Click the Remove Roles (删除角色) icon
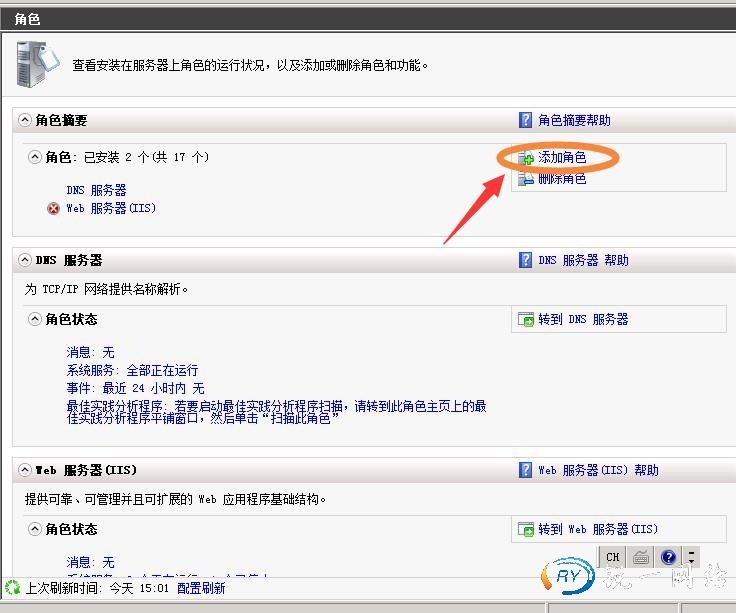Viewport: 736px width, 613px height. 526,179
